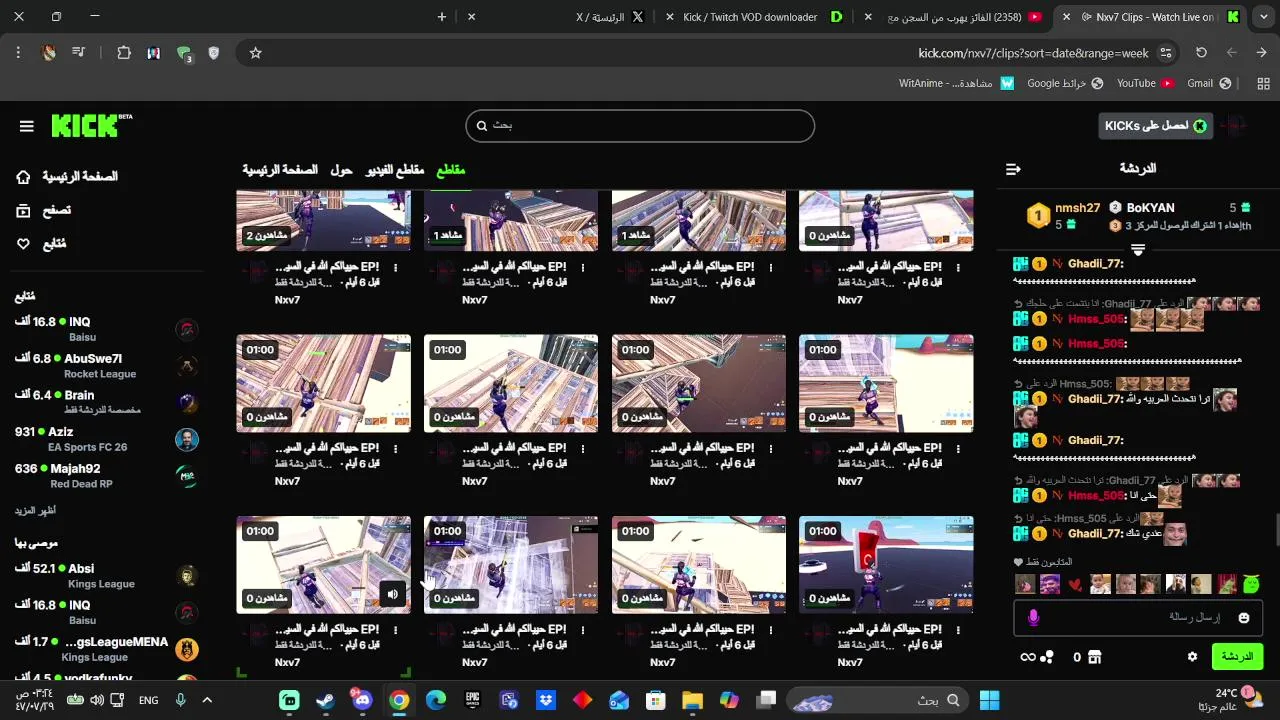Open the shield extension icon
The height and width of the screenshot is (720, 1280).
(213, 53)
